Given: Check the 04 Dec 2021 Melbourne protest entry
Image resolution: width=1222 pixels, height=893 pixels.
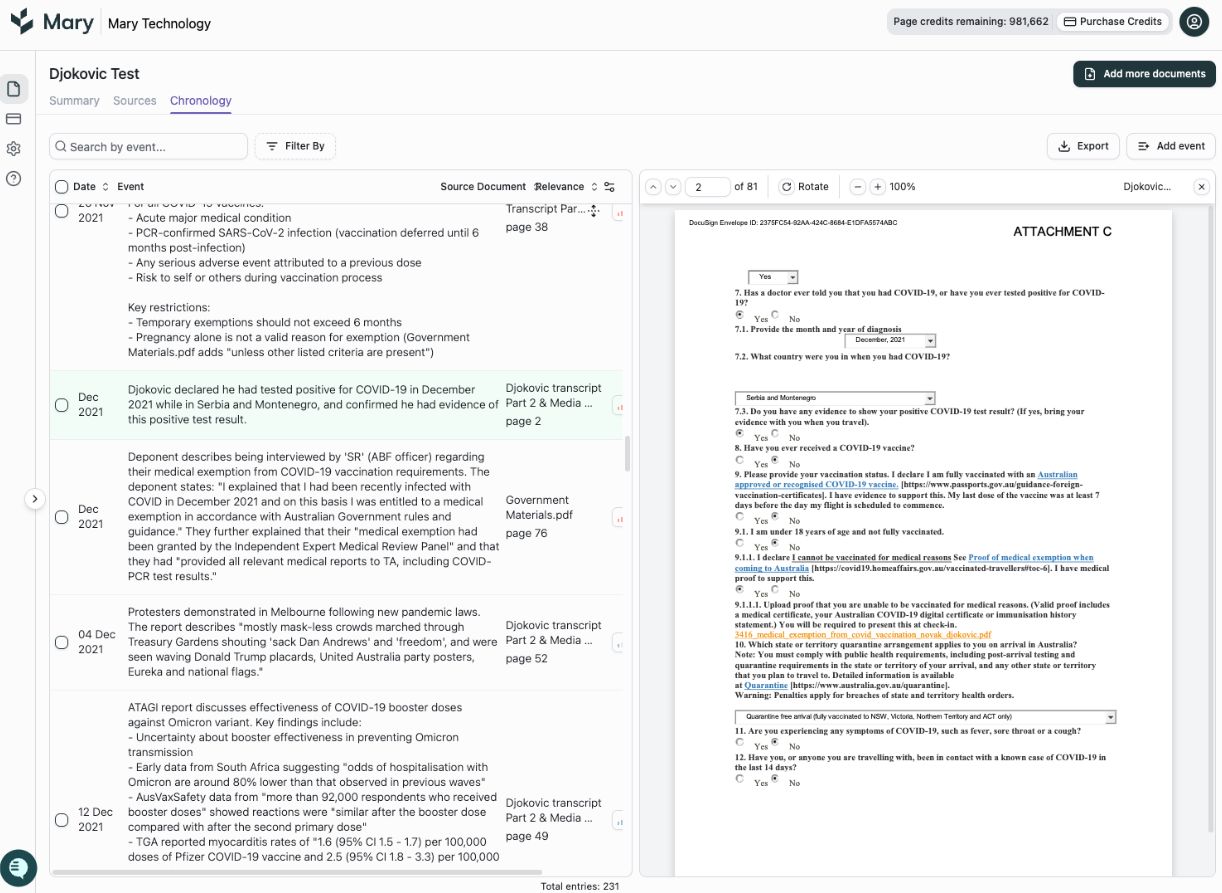Looking at the screenshot, I should click(x=61, y=645).
